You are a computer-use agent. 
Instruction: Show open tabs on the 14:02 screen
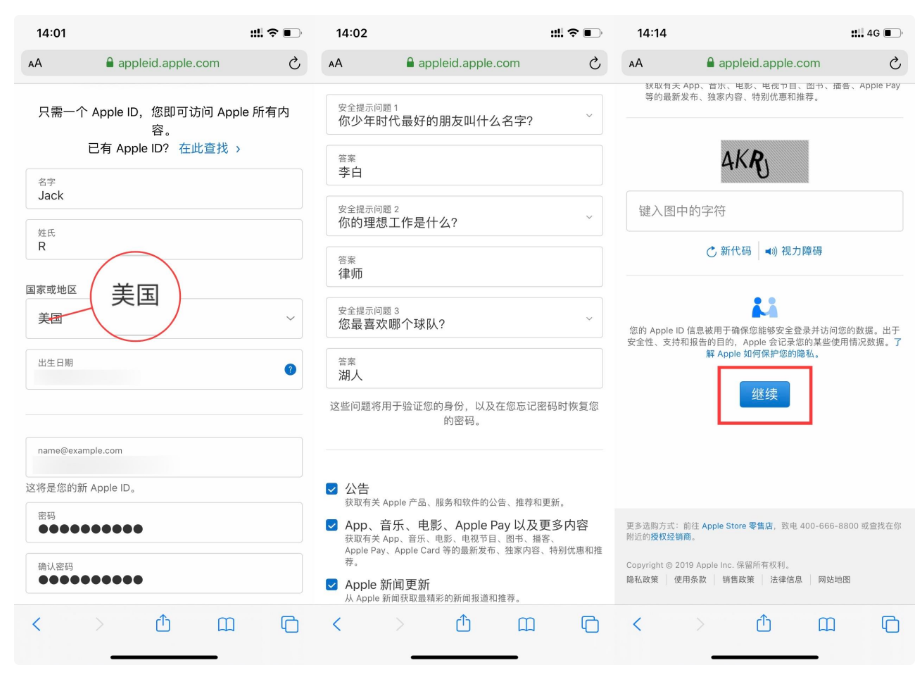pyautogui.click(x=590, y=624)
